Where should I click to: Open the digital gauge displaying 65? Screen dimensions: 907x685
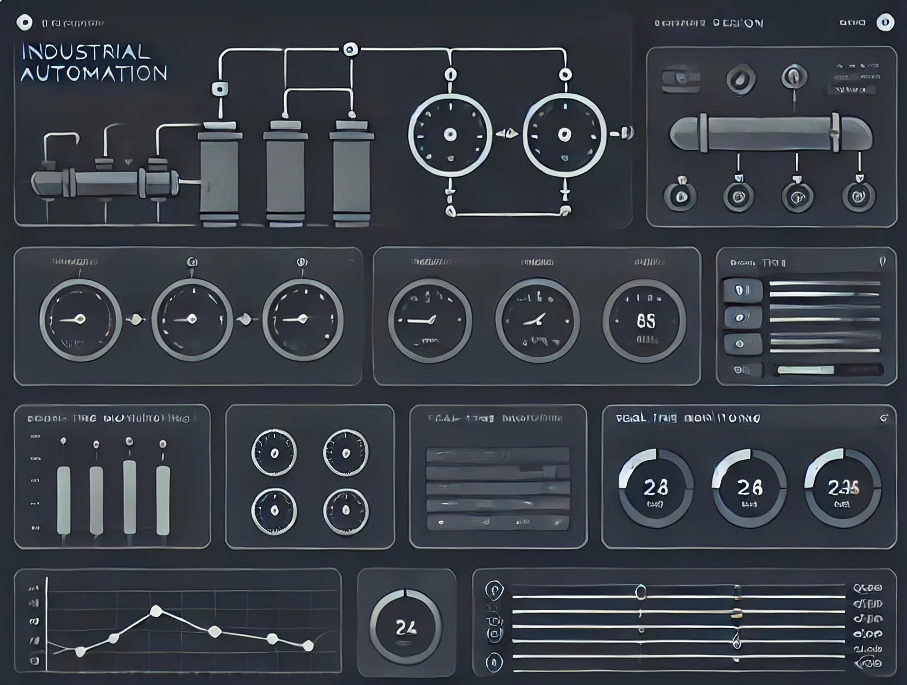click(645, 321)
